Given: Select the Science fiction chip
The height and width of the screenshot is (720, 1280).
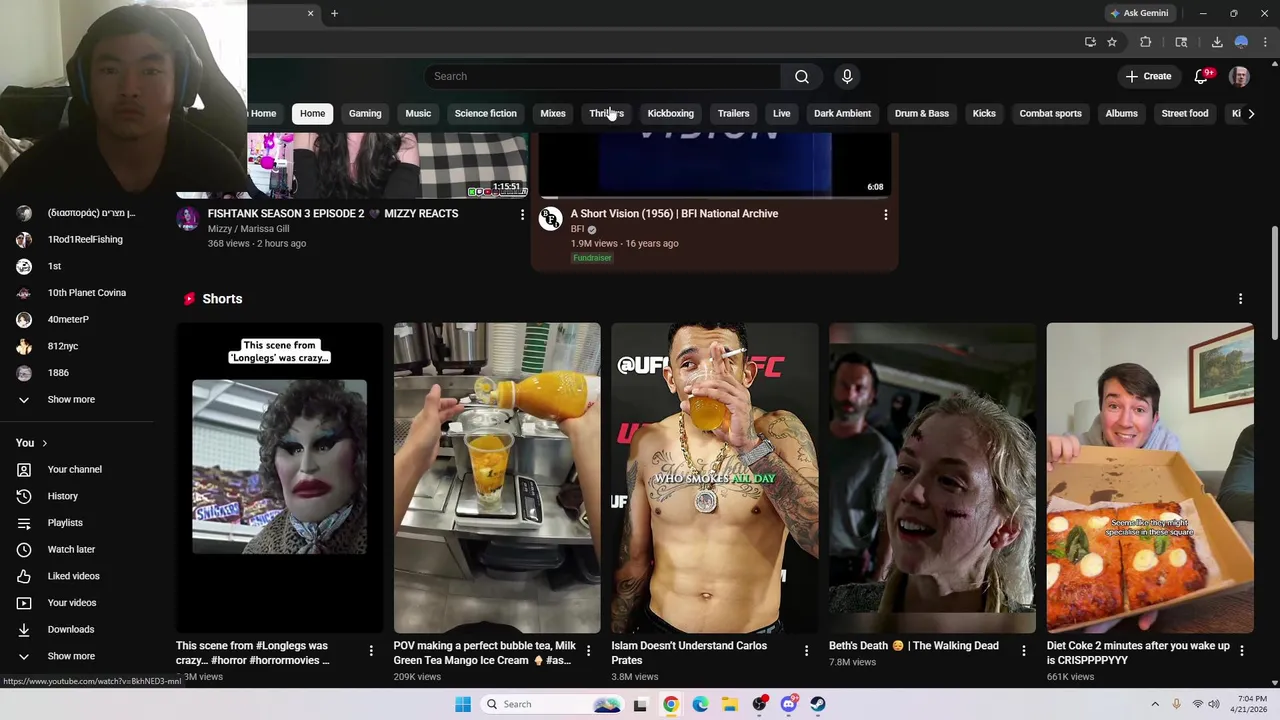Looking at the screenshot, I should point(486,113).
